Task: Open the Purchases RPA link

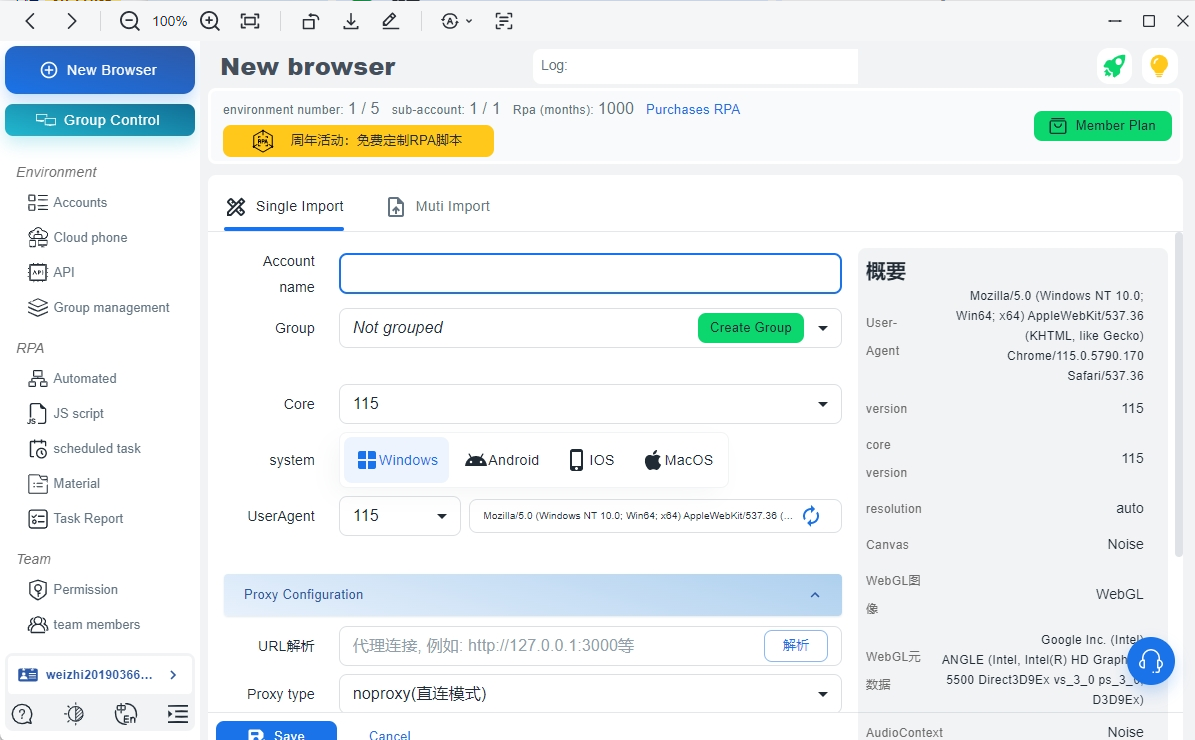Action: click(693, 109)
